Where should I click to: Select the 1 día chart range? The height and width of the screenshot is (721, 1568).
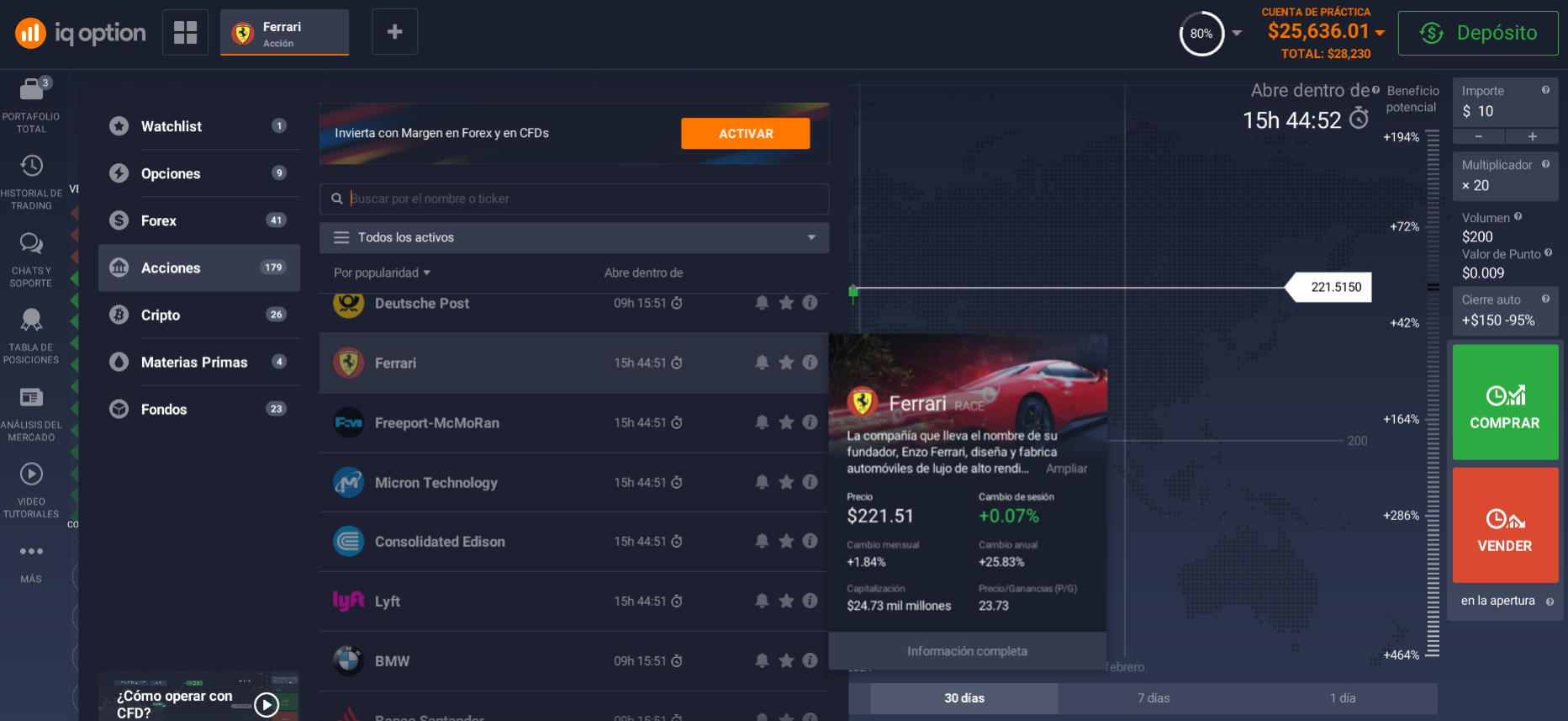[x=1343, y=698]
